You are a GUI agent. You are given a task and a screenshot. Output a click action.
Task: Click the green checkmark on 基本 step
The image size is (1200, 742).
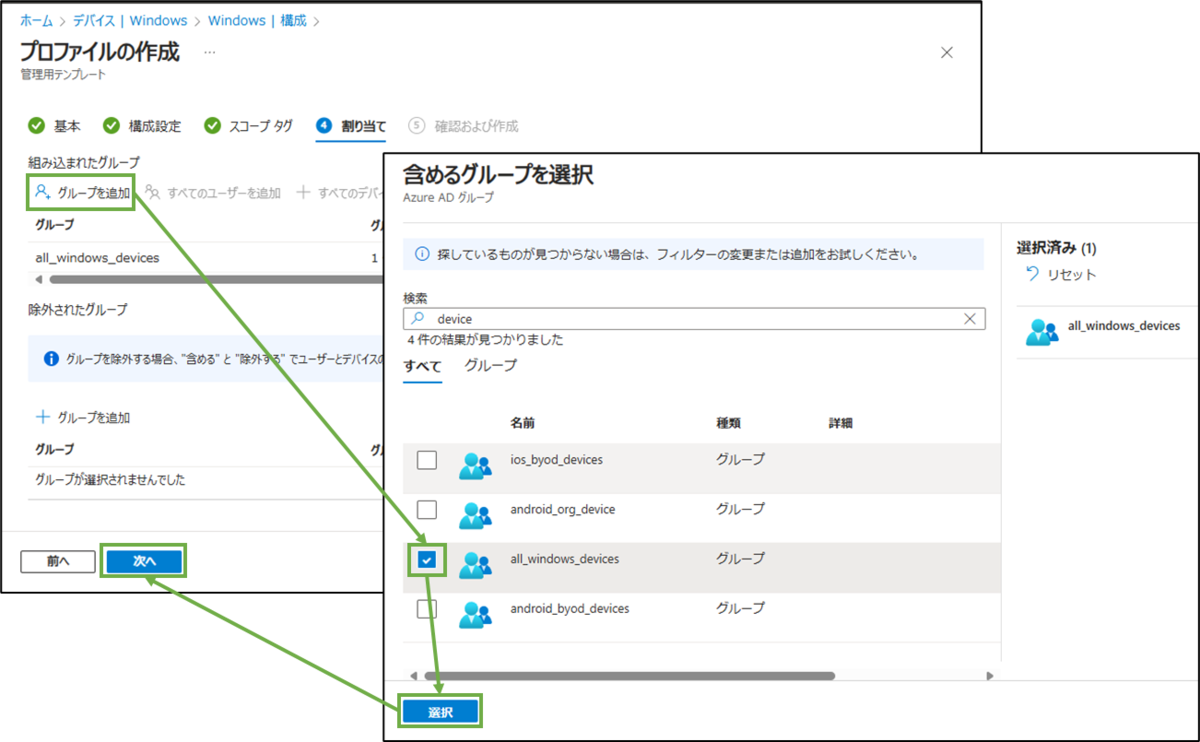tap(34, 125)
